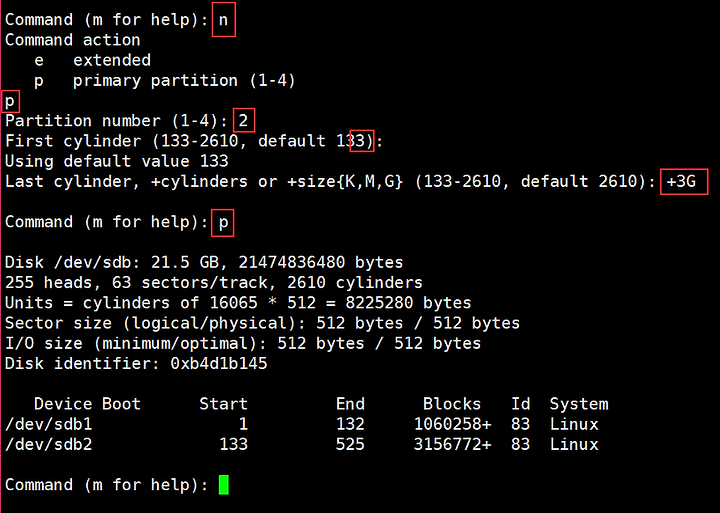
Task: Click the Blocks value 1060258+
Action: 452,424
